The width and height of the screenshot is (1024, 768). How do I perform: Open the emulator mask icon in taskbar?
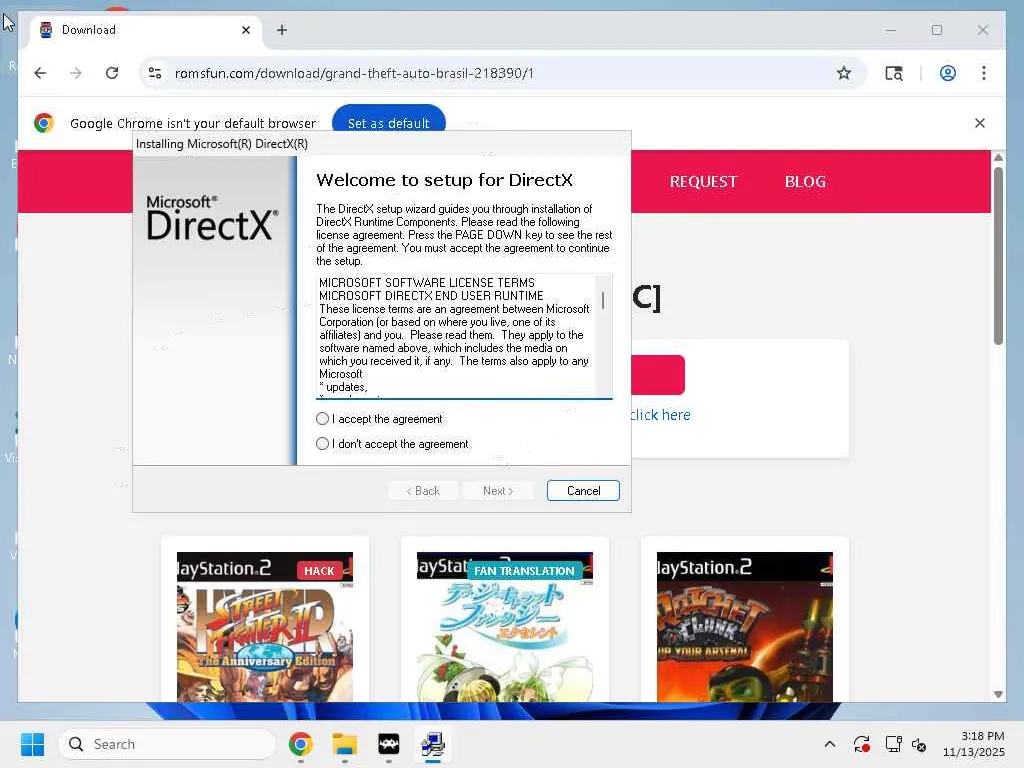(389, 744)
